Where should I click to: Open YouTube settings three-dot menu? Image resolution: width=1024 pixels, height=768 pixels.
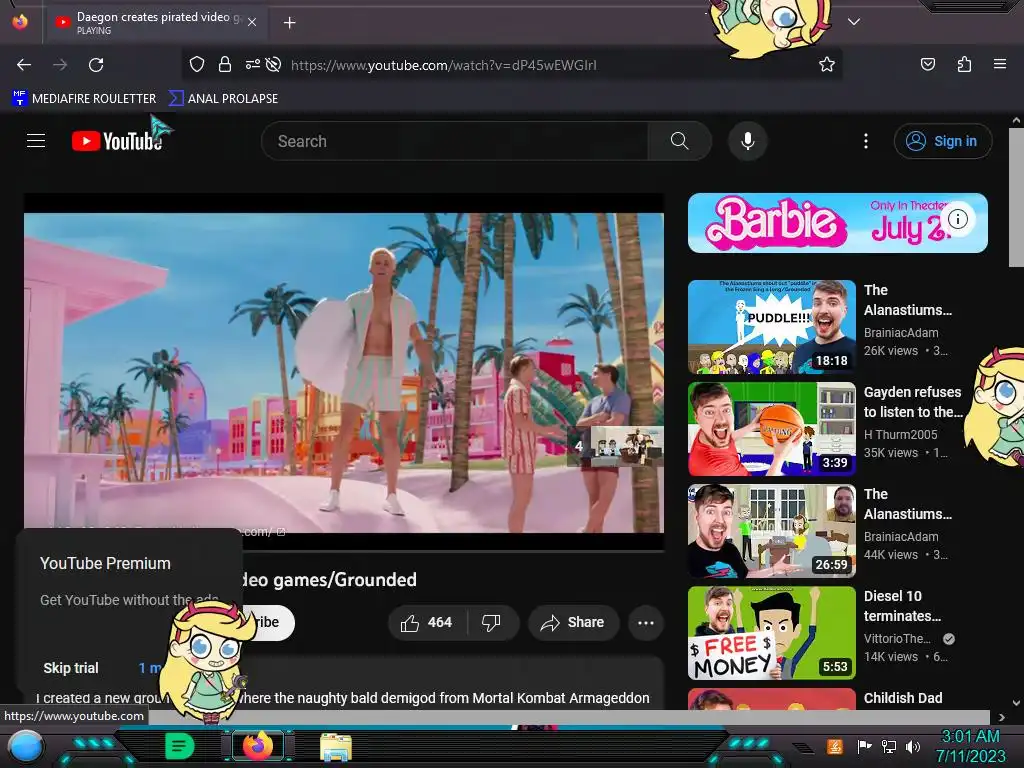[x=866, y=141]
